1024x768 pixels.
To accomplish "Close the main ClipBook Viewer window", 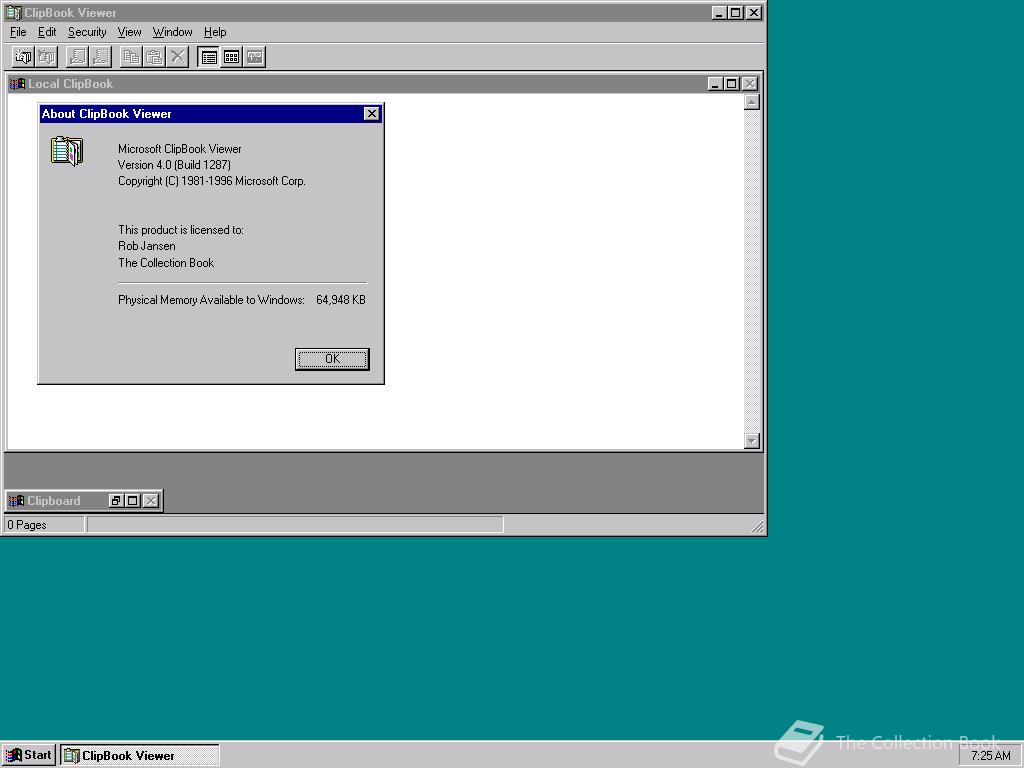I will 754,12.
